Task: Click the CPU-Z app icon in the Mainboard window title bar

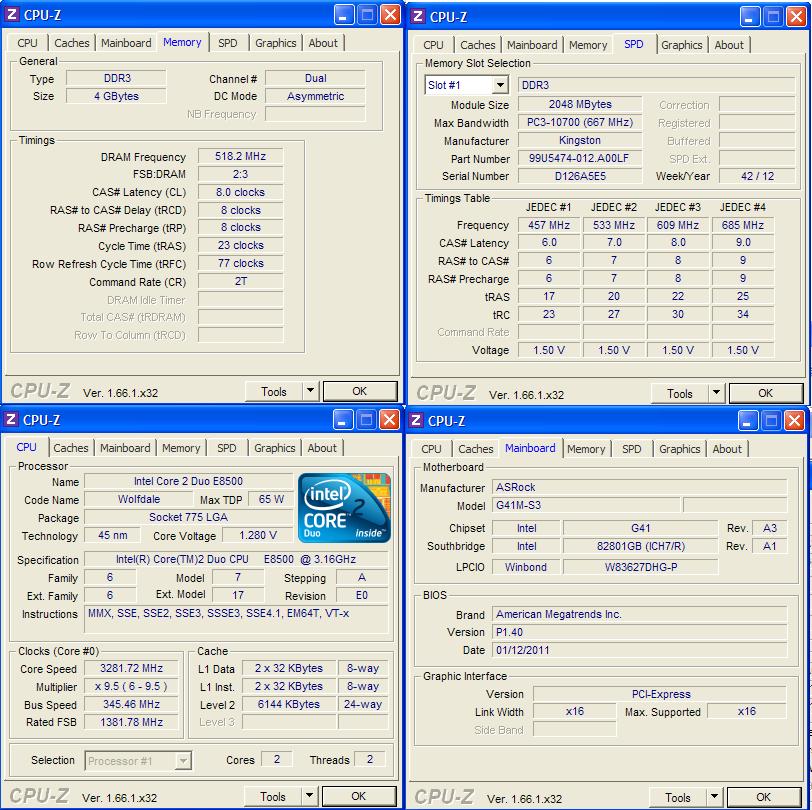Action: coord(416,421)
